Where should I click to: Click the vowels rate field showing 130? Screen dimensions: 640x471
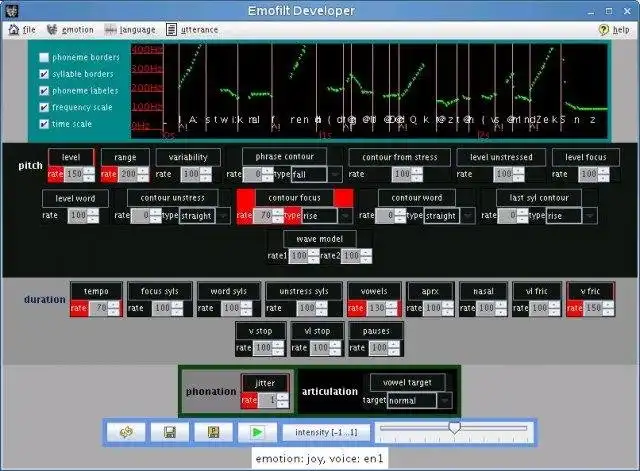[x=377, y=308]
